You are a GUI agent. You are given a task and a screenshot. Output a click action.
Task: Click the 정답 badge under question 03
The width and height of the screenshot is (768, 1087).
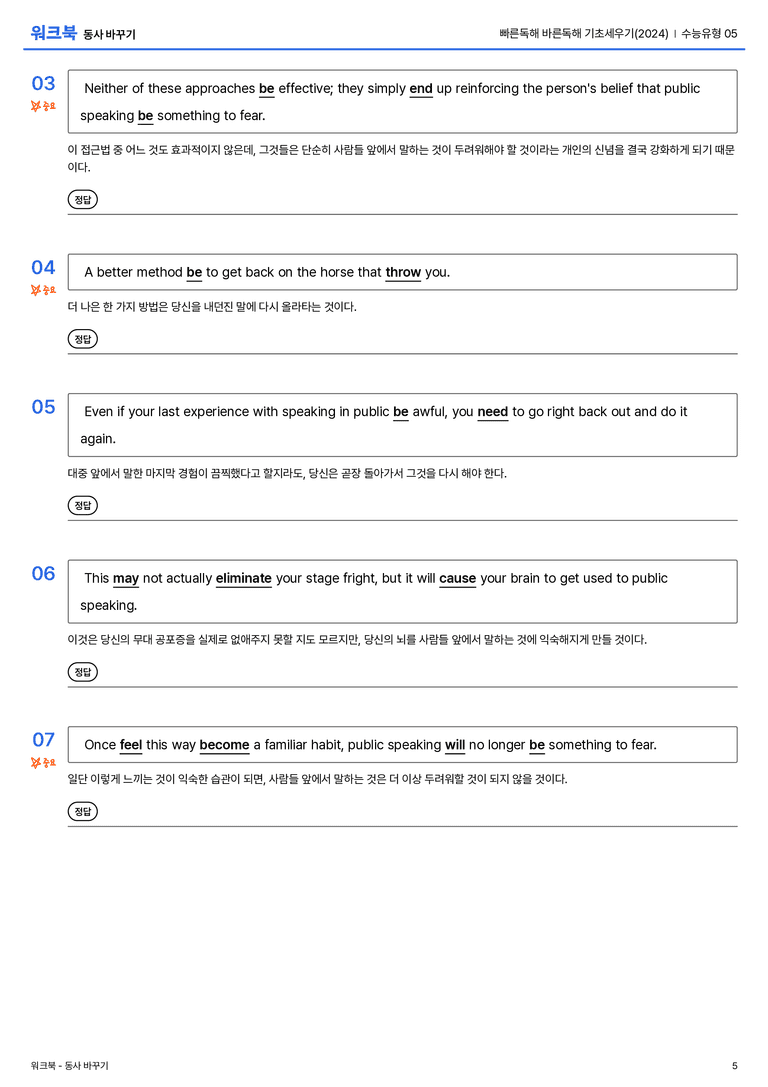tap(82, 200)
